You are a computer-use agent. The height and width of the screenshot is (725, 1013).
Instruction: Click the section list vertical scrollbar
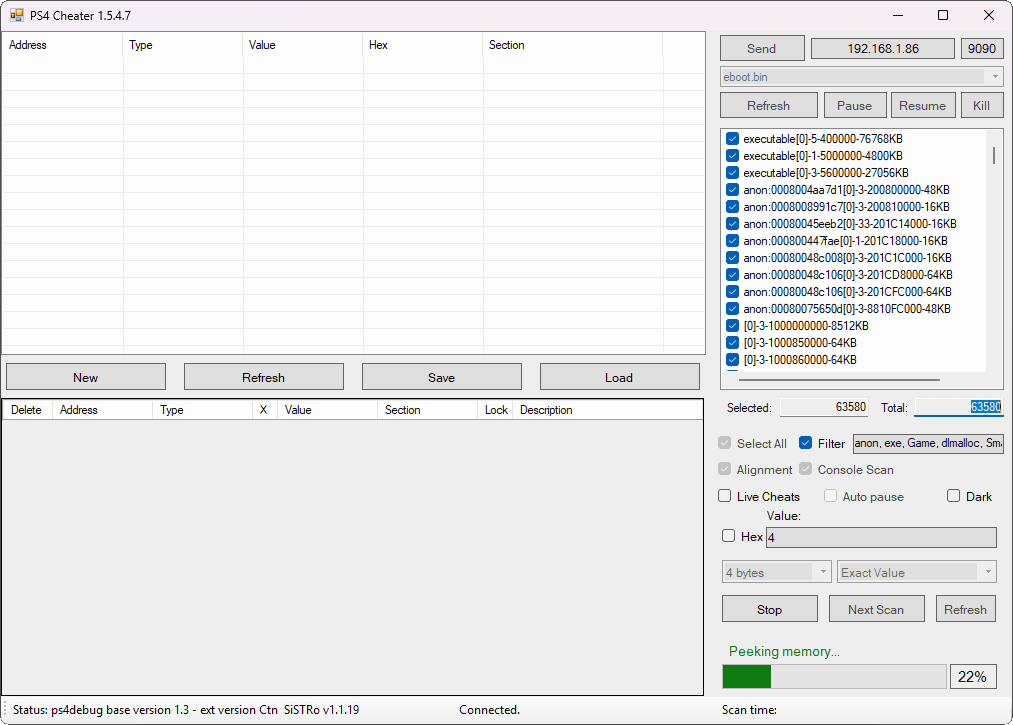[994, 155]
